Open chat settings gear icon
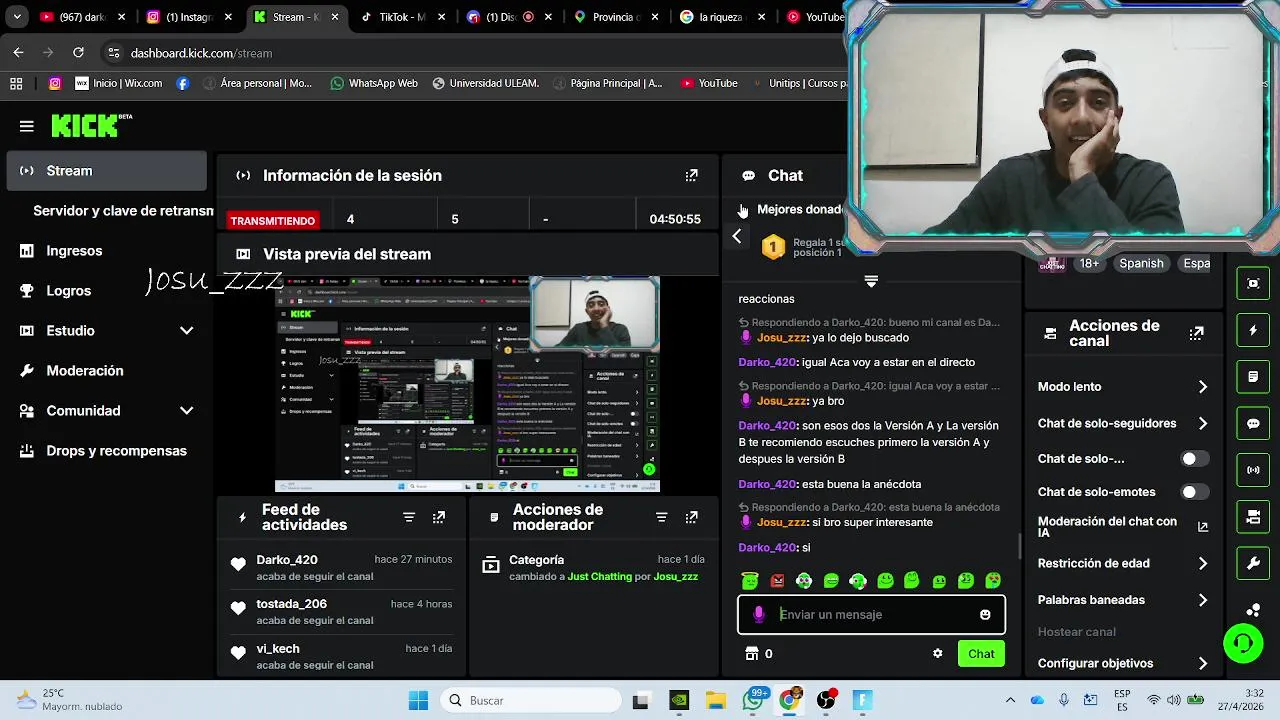The width and height of the screenshot is (1280, 720). (x=937, y=653)
